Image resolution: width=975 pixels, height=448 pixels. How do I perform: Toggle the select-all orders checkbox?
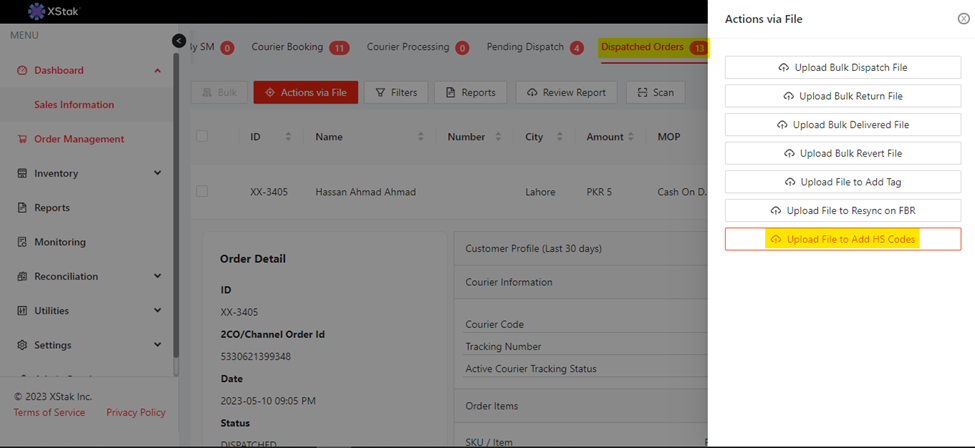pyautogui.click(x=202, y=136)
